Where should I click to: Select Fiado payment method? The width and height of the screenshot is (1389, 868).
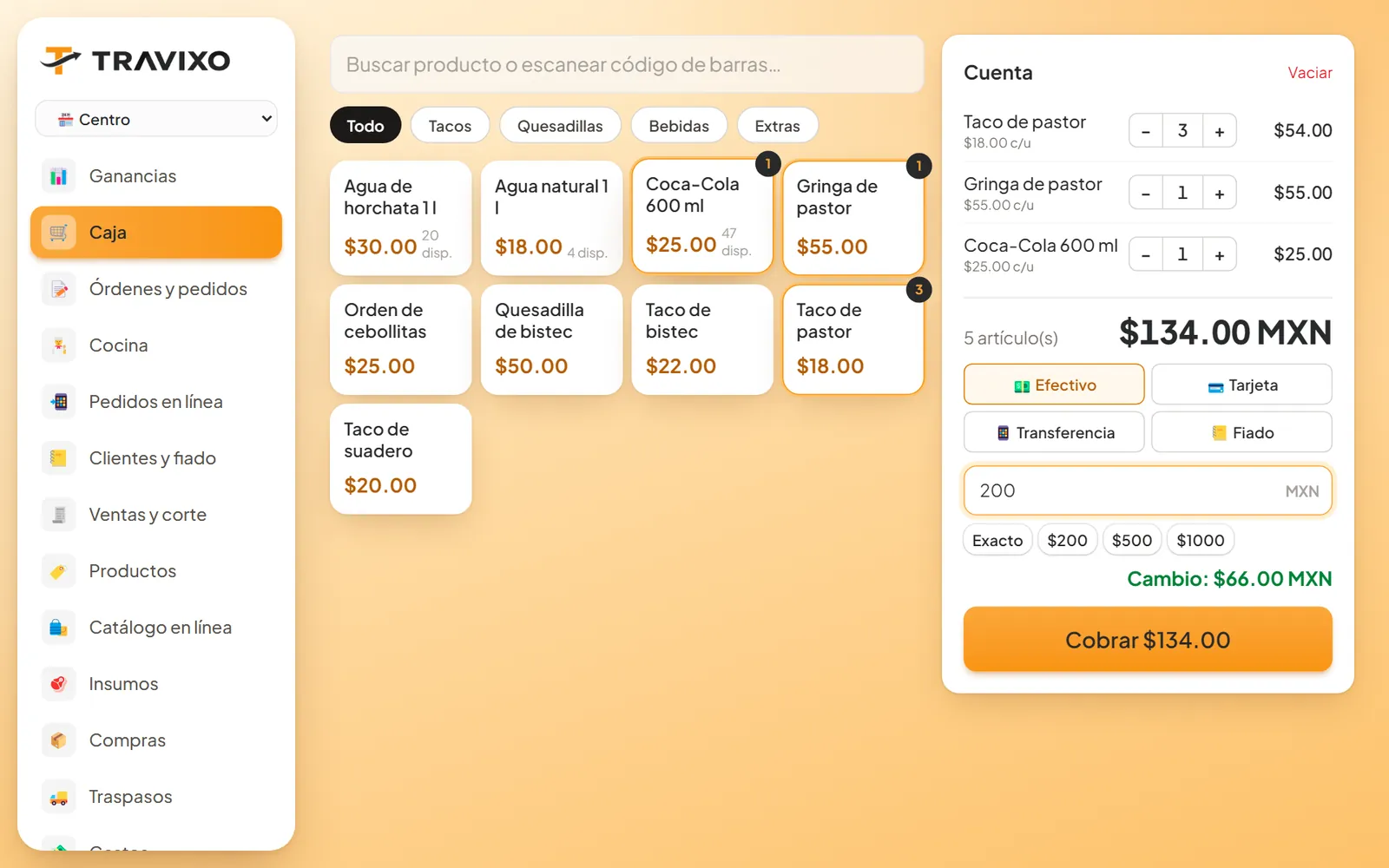[1241, 432]
